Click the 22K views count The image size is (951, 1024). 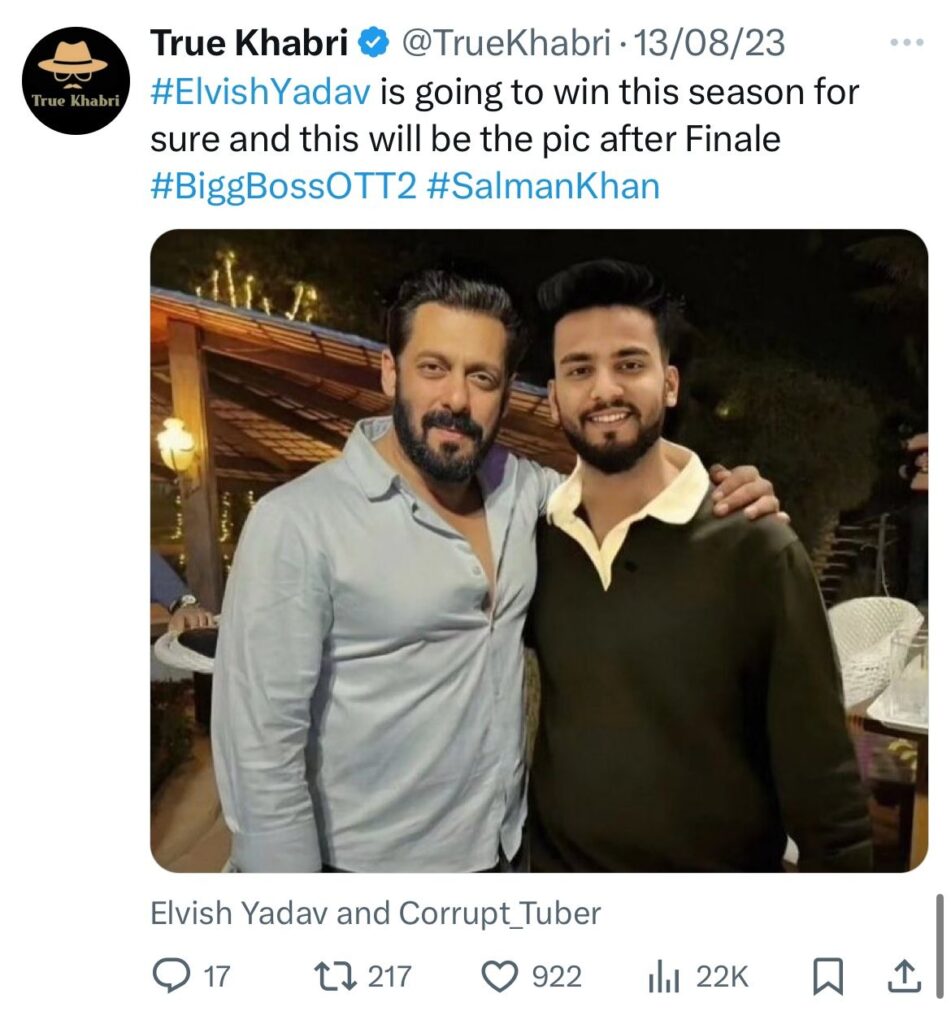[722, 976]
